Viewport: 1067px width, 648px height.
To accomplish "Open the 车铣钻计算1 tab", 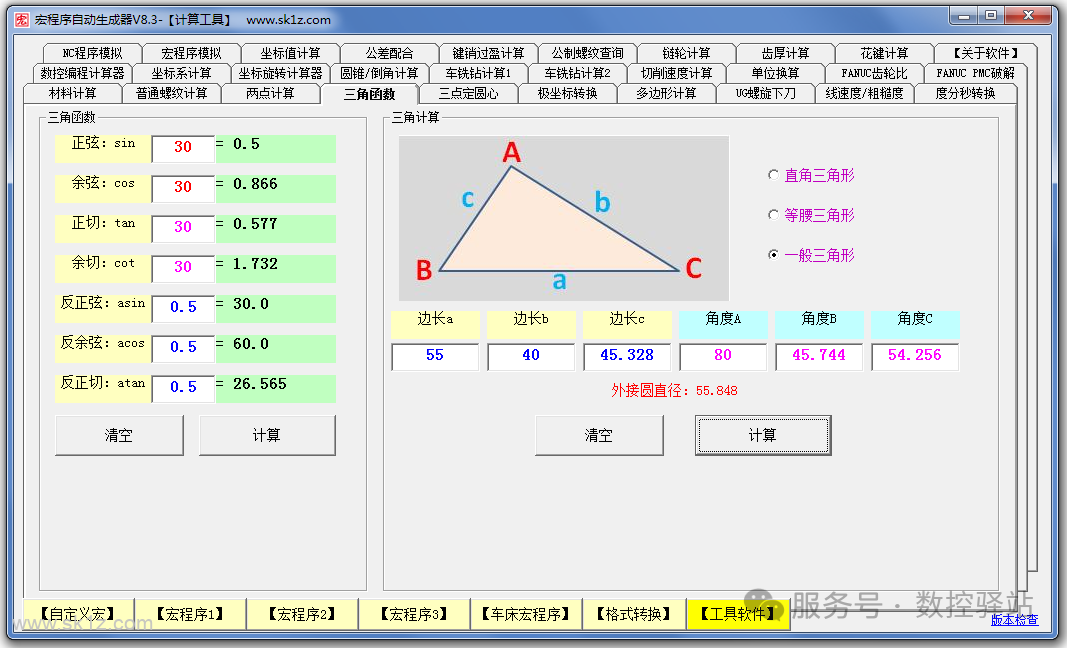I will (478, 73).
